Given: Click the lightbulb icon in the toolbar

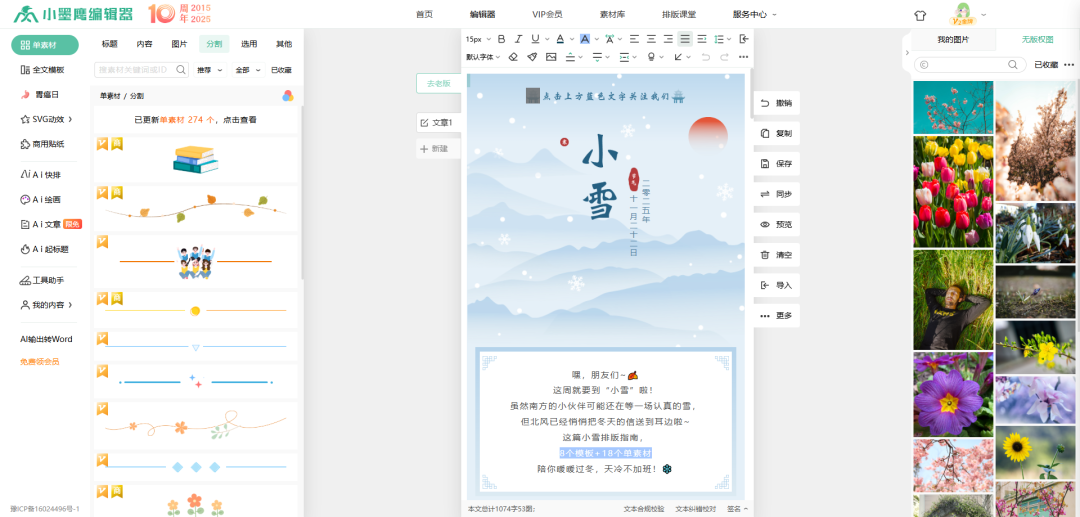Looking at the screenshot, I should point(652,57).
